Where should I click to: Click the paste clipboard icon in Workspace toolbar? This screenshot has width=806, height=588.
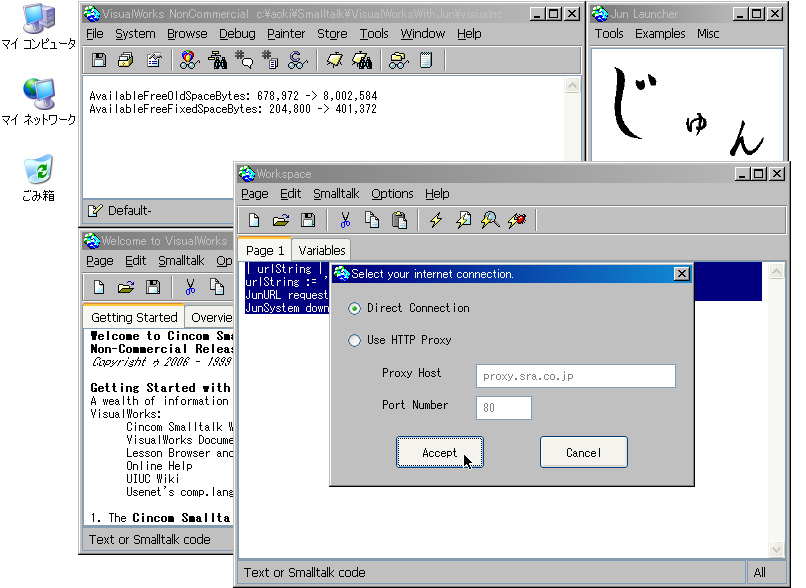coord(399,220)
